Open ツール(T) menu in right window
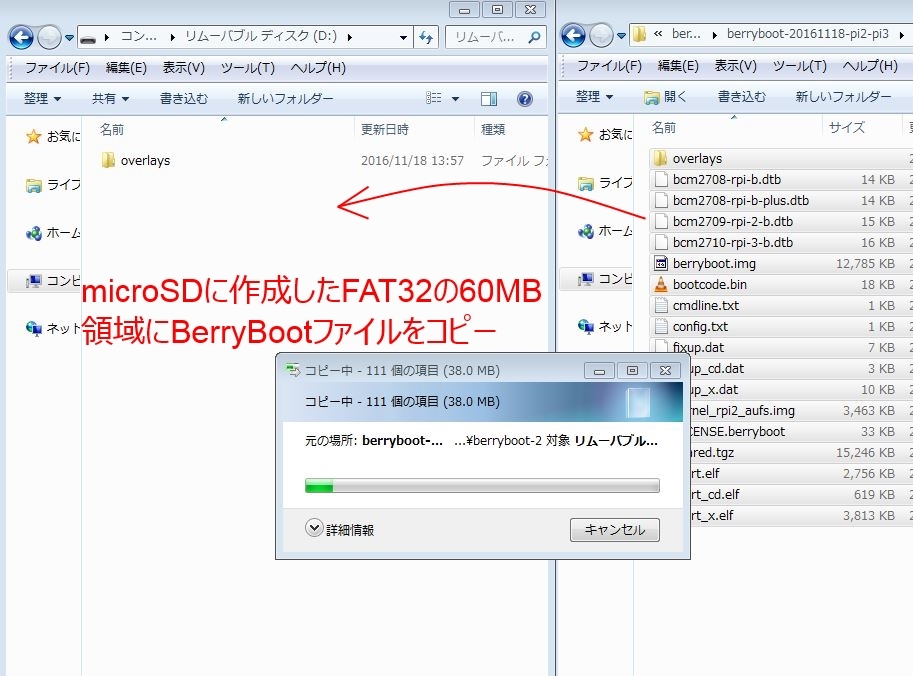This screenshot has height=676, width=913. coord(799,66)
